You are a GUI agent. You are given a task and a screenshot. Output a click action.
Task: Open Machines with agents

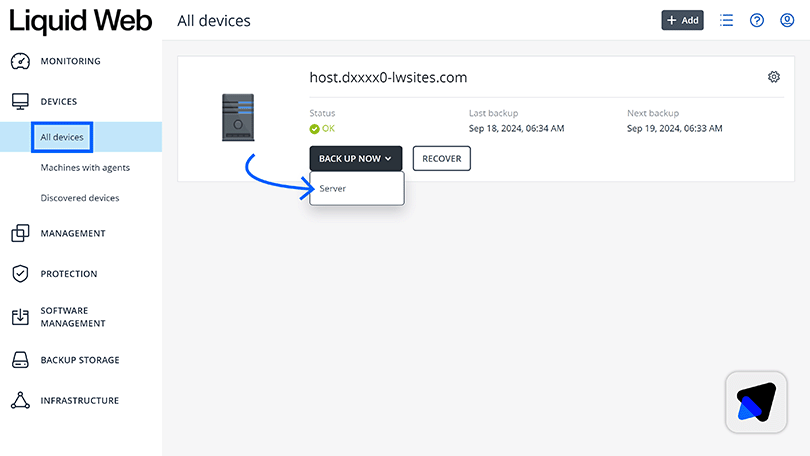(85, 167)
